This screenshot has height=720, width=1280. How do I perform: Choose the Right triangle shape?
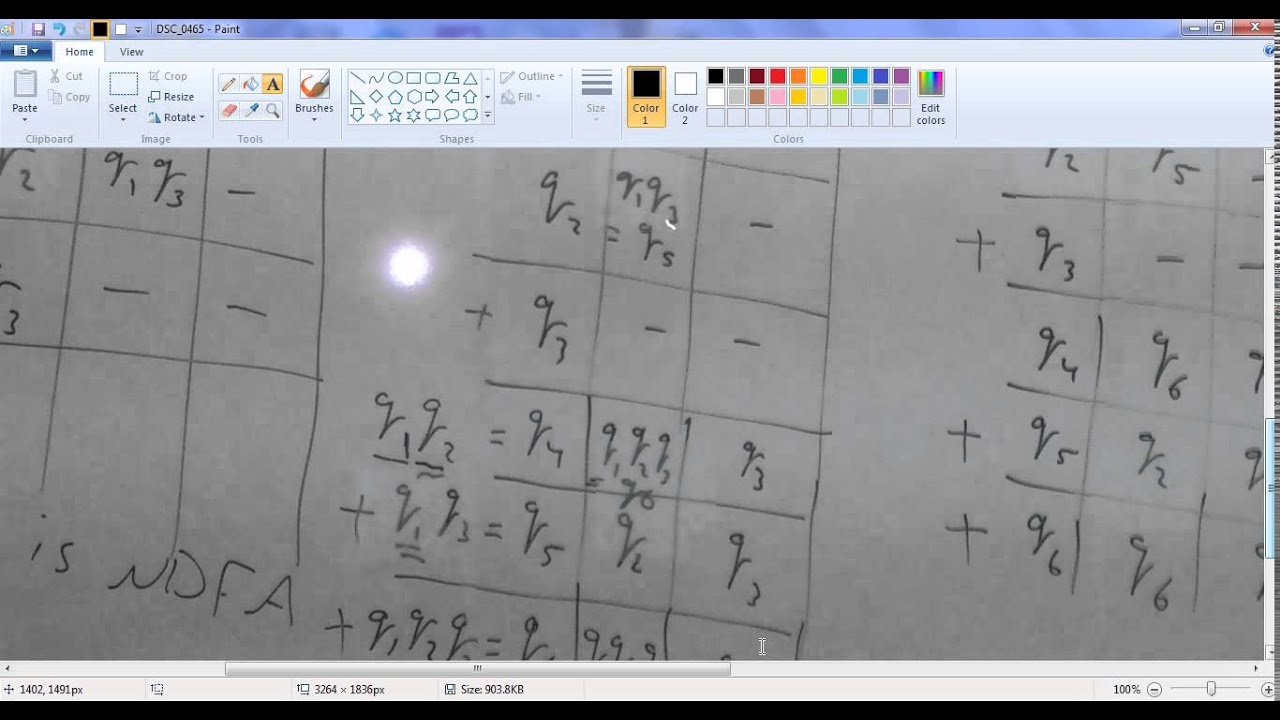pos(357,97)
